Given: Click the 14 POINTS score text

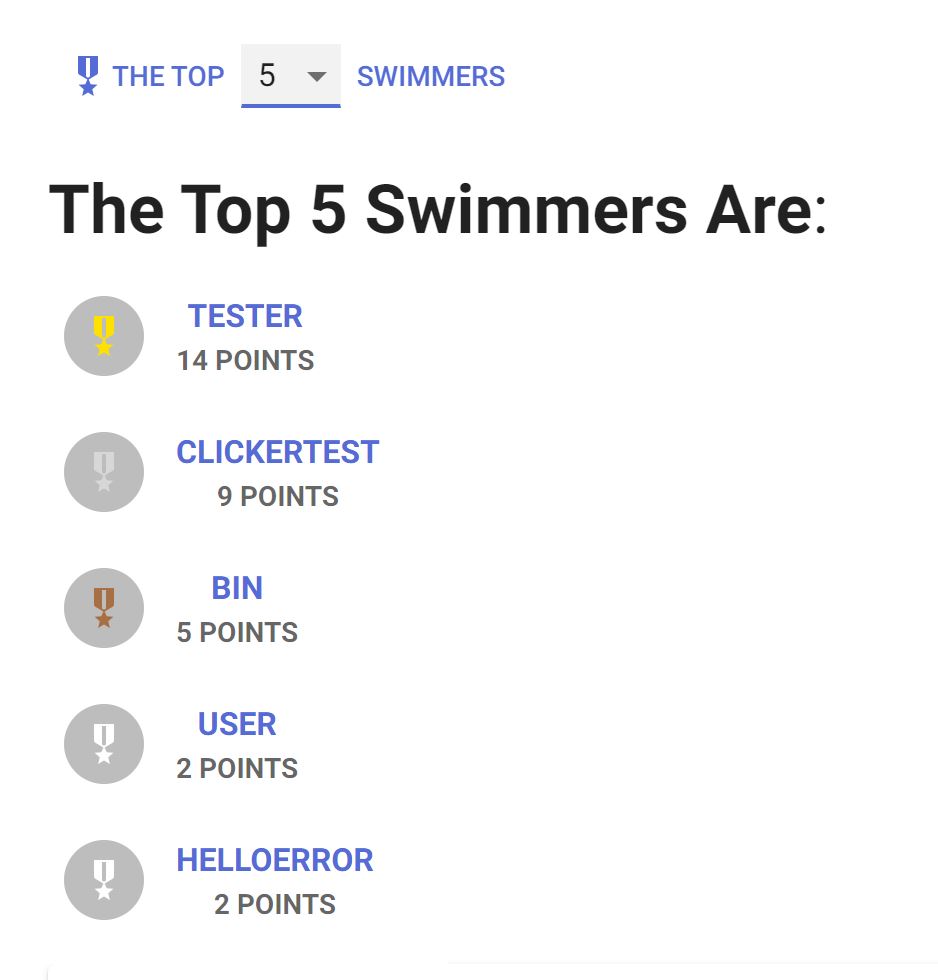Looking at the screenshot, I should [x=245, y=360].
